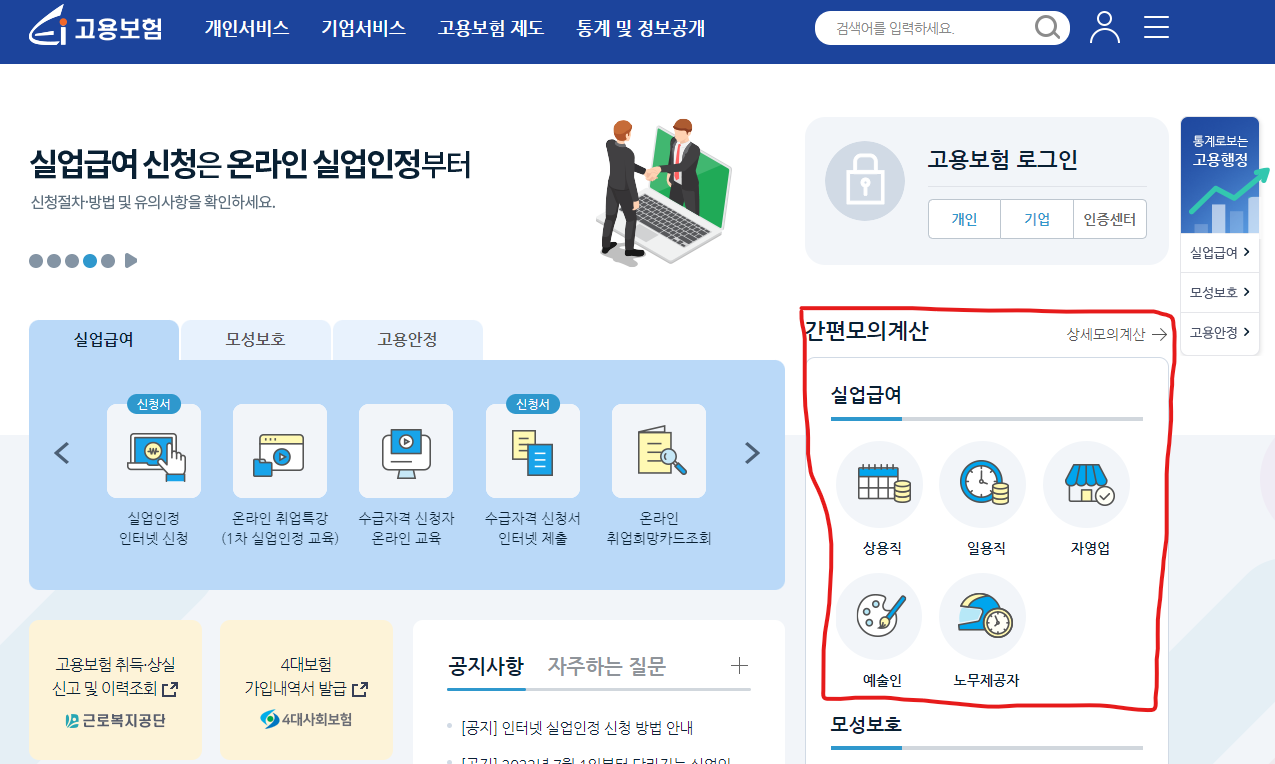The width and height of the screenshot is (1275, 764).
Task: Open the user login profile icon
Action: (1105, 28)
